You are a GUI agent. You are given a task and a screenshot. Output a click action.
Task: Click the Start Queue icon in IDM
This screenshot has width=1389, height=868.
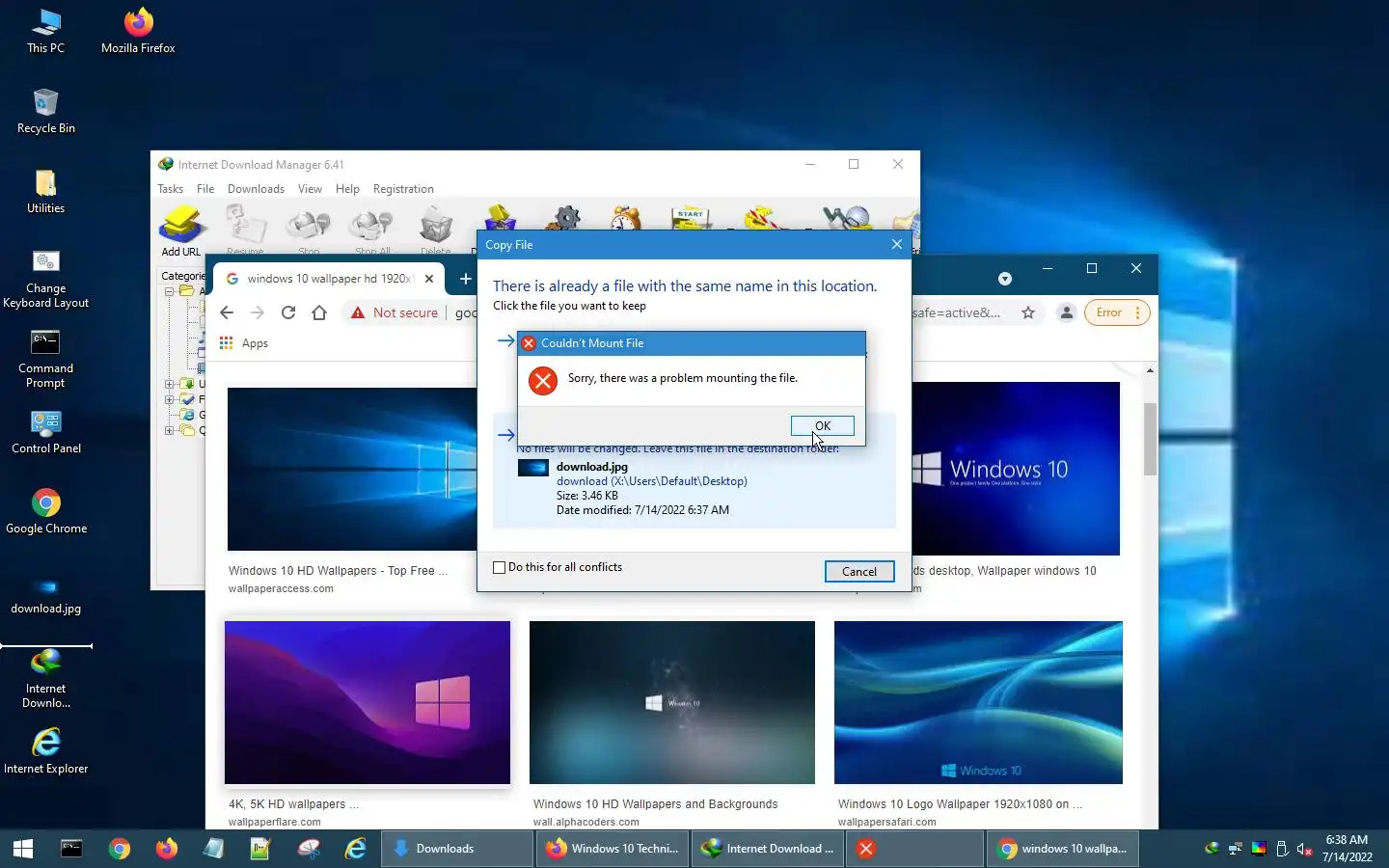(x=691, y=217)
